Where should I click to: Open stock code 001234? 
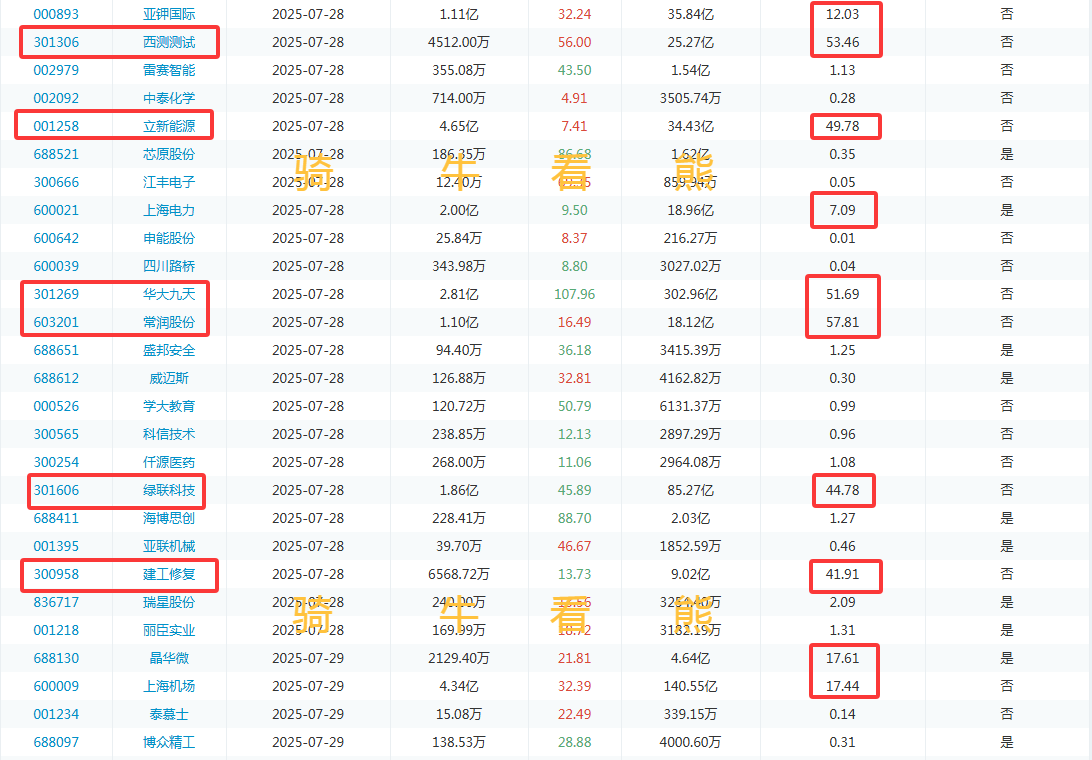[x=56, y=714]
